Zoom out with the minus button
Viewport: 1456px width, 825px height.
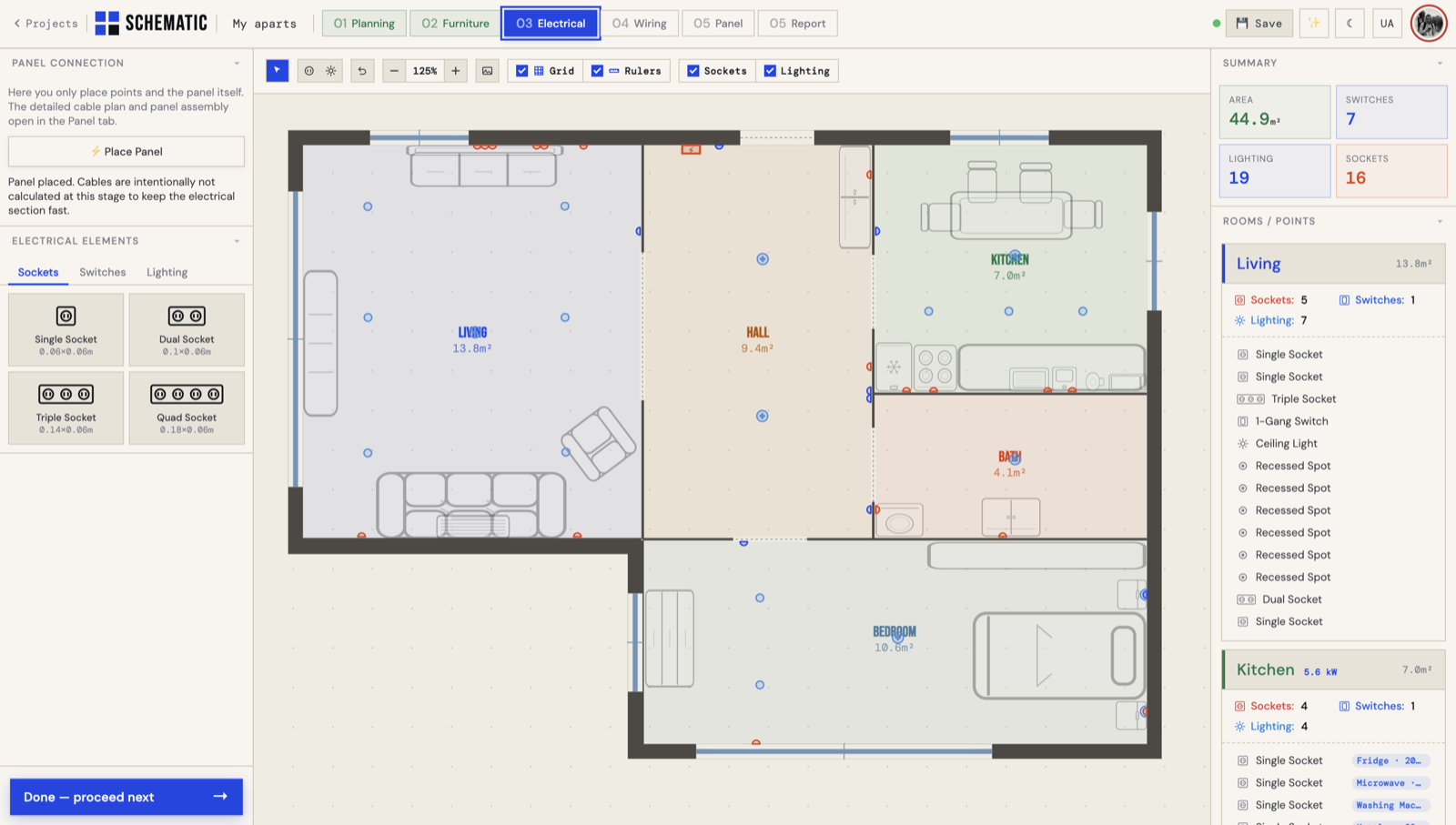[394, 71]
